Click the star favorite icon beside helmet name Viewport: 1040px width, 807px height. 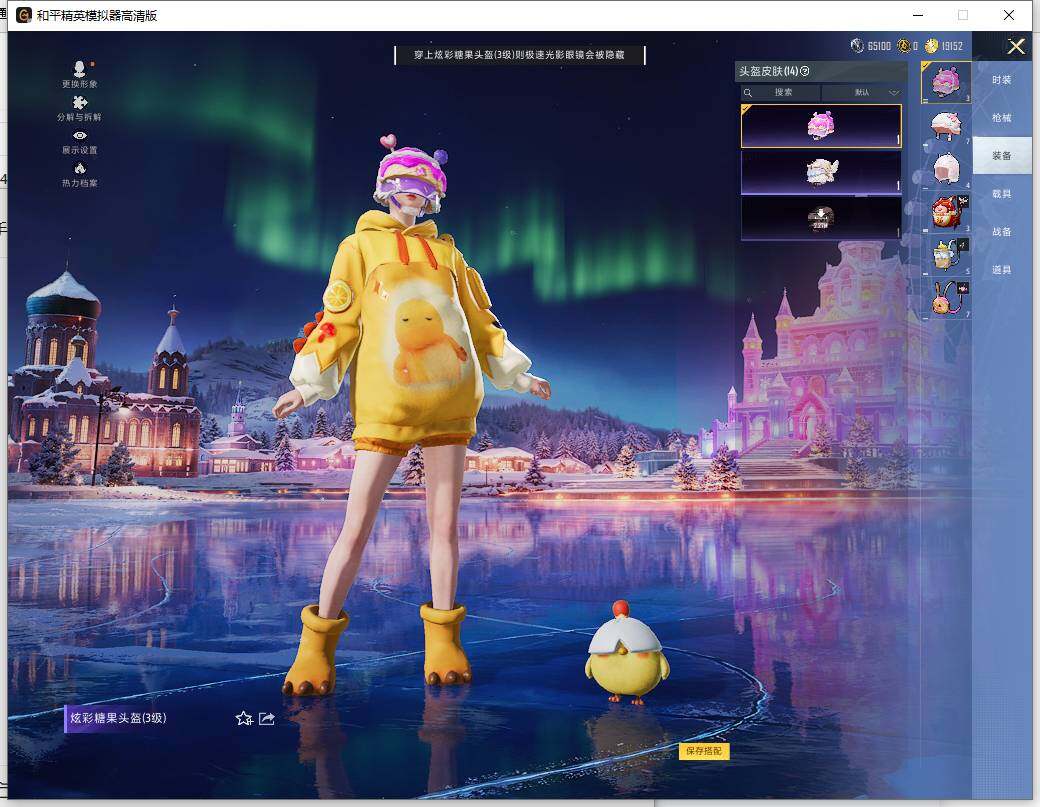point(244,719)
